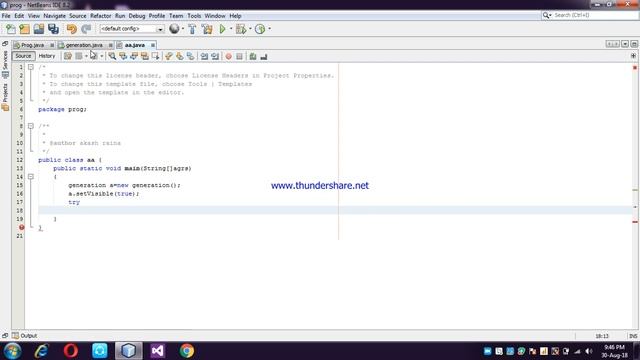640x360 pixels.
Task: Collapse Javadoc comment fold at line 8
Action: coord(31,126)
